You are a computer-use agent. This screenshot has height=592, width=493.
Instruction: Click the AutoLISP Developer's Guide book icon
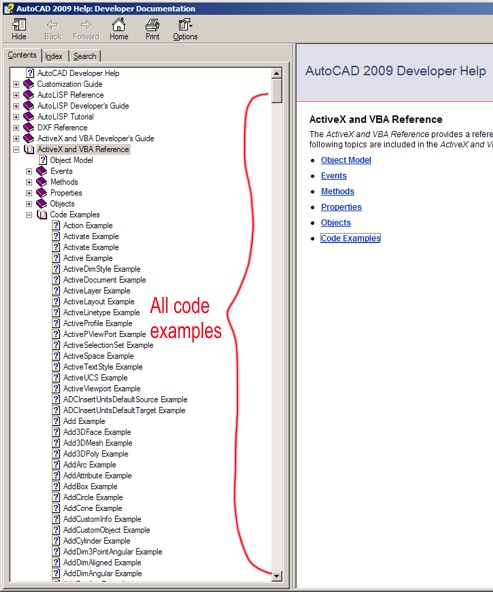coord(29,106)
